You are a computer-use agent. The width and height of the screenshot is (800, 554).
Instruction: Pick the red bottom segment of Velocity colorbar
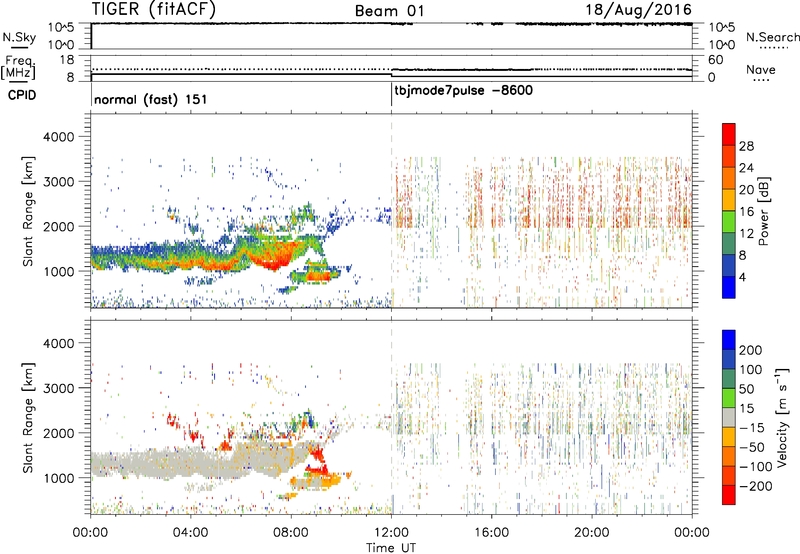click(729, 495)
